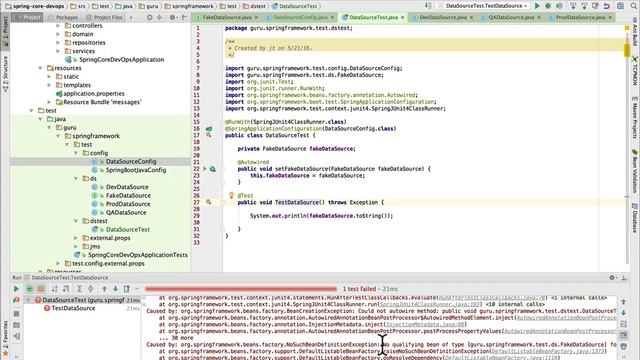Image resolution: width=640 pixels, height=360 pixels.
Task: Click the Debug bug icon in top toolbar
Action: coord(548,6)
